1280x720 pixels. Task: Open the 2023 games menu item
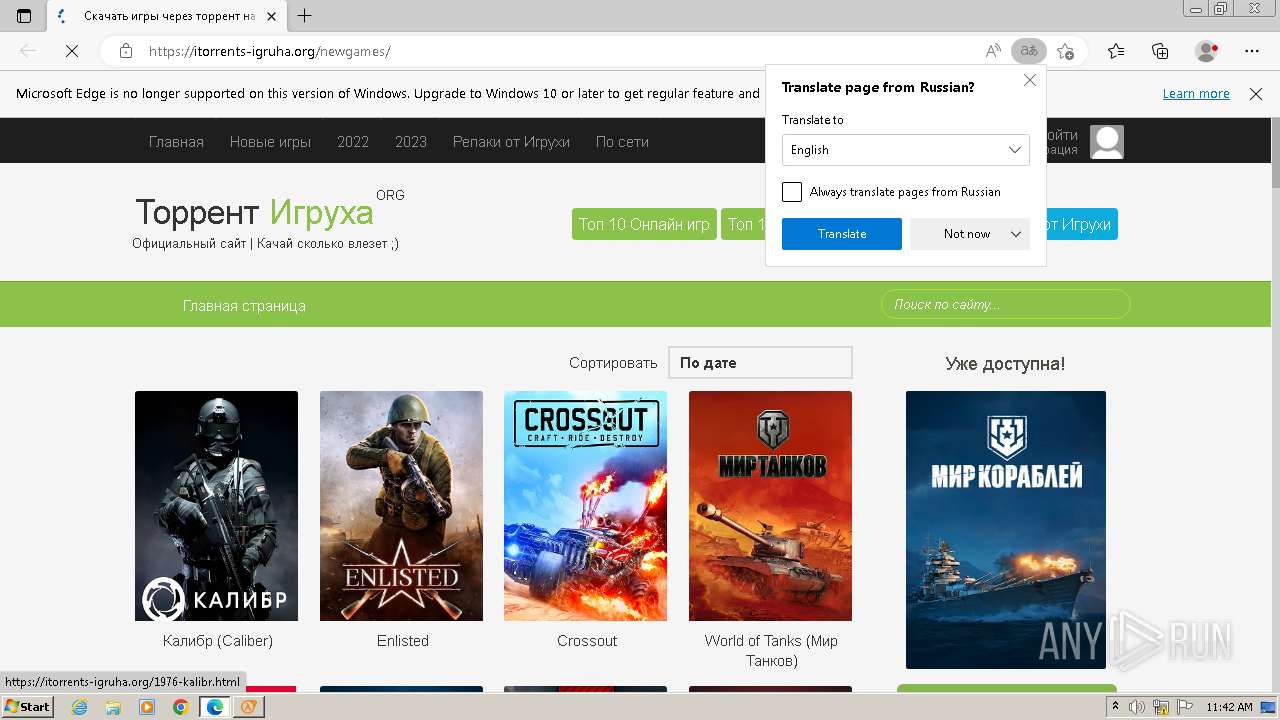pos(411,142)
